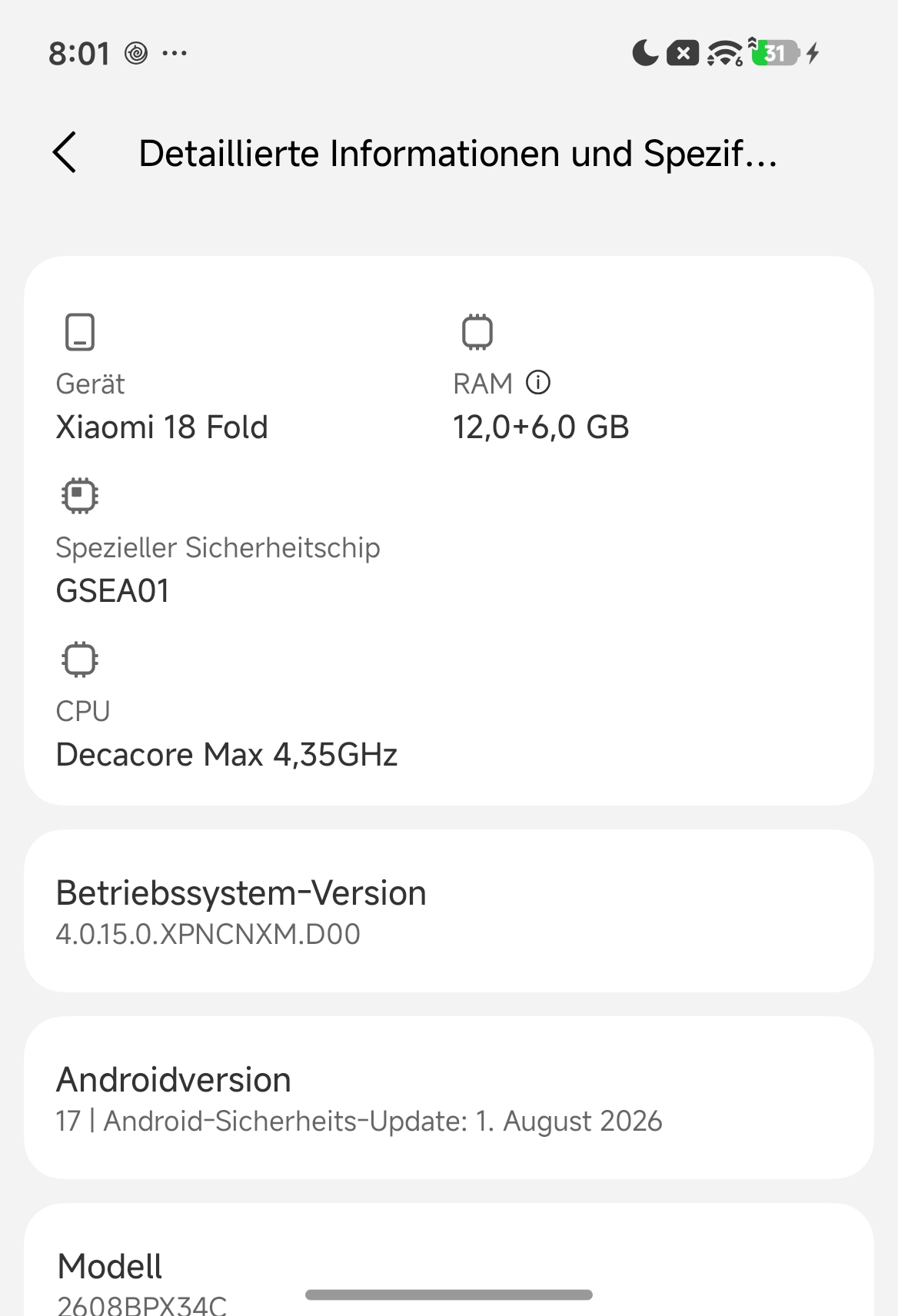Tap the back arrow icon

coord(65,152)
